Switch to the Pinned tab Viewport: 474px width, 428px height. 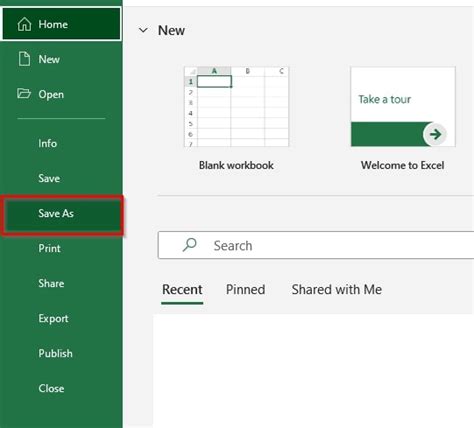coord(246,289)
